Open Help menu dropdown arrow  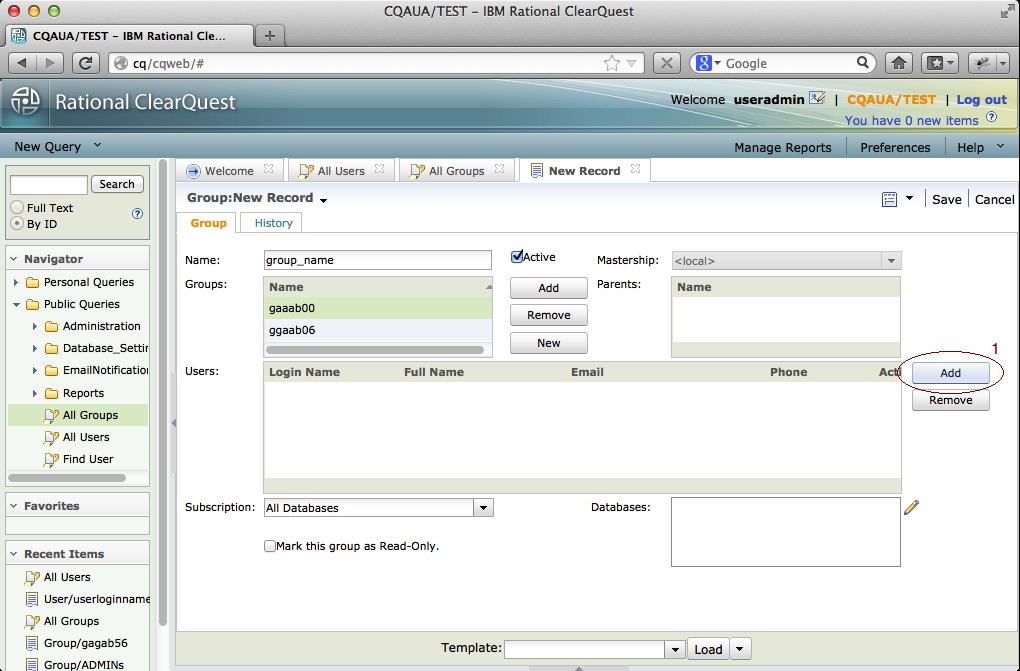click(x=1000, y=146)
